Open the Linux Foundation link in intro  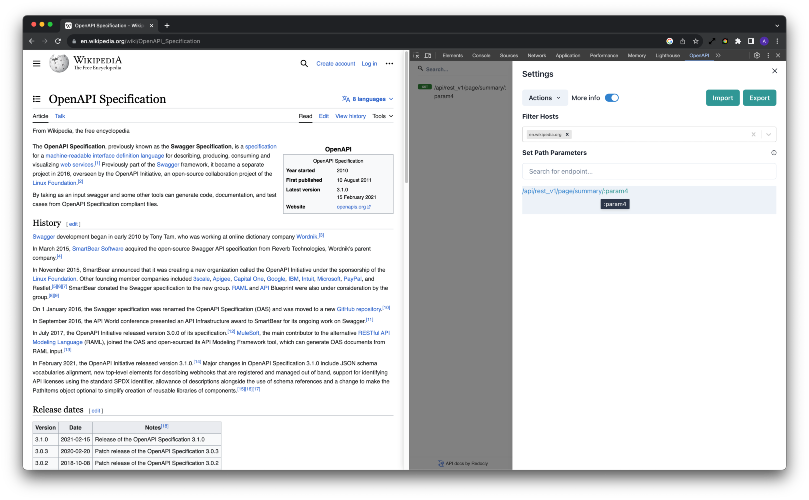click(55, 183)
